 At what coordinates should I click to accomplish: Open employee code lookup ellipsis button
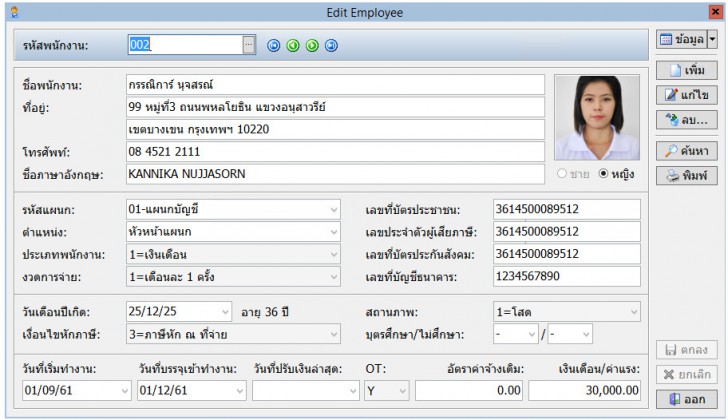click(249, 45)
